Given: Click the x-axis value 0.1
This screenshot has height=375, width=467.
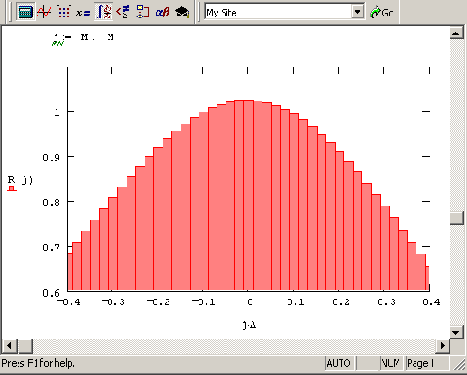Looking at the screenshot, I should [296, 302].
